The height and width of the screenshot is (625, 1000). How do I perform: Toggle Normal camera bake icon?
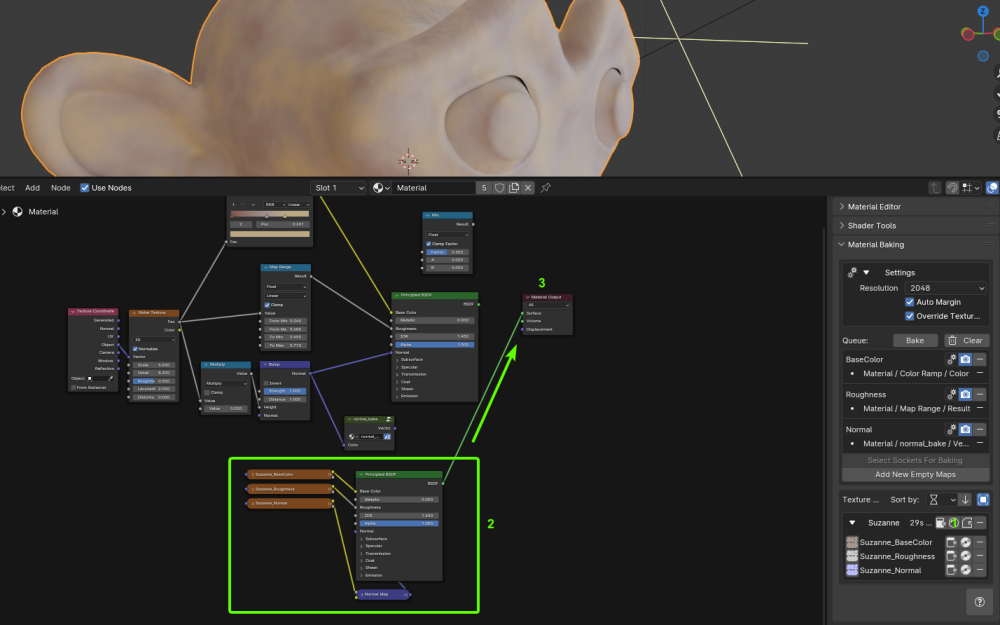(x=966, y=429)
